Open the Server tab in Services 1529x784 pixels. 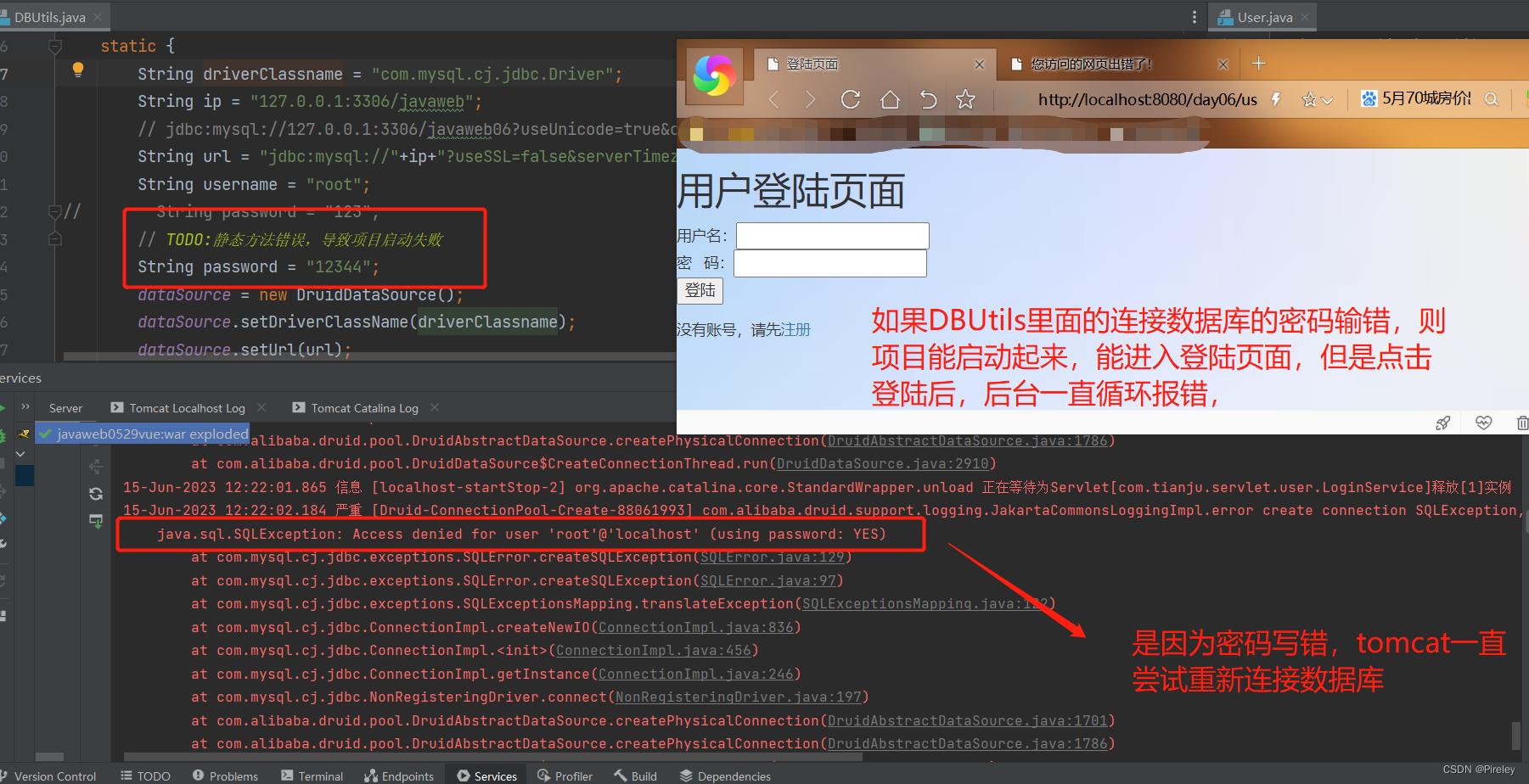[x=65, y=408]
